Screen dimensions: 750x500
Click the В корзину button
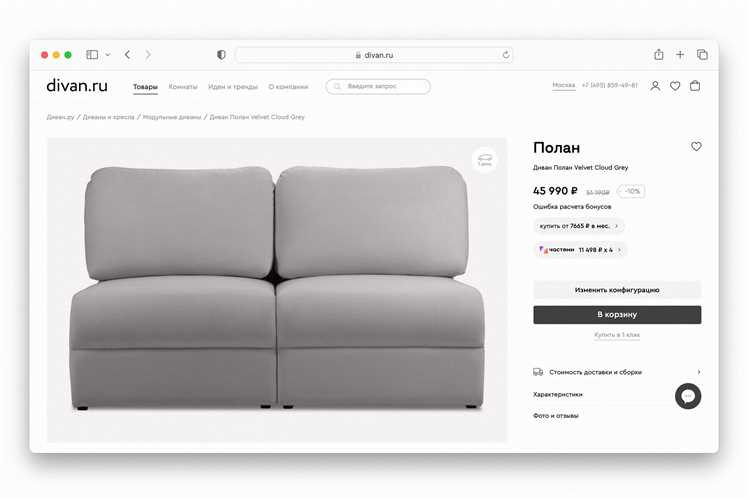point(617,314)
